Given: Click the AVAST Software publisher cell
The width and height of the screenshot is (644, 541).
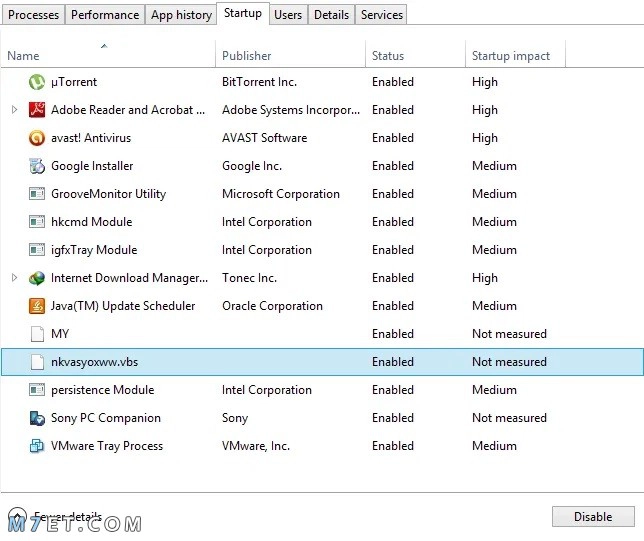Looking at the screenshot, I should (x=264, y=138).
